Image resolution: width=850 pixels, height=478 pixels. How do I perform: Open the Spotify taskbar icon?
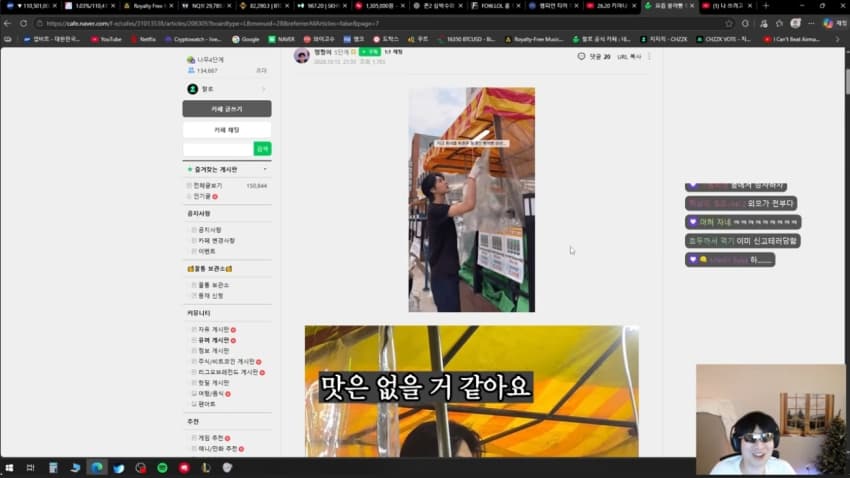pos(162,468)
